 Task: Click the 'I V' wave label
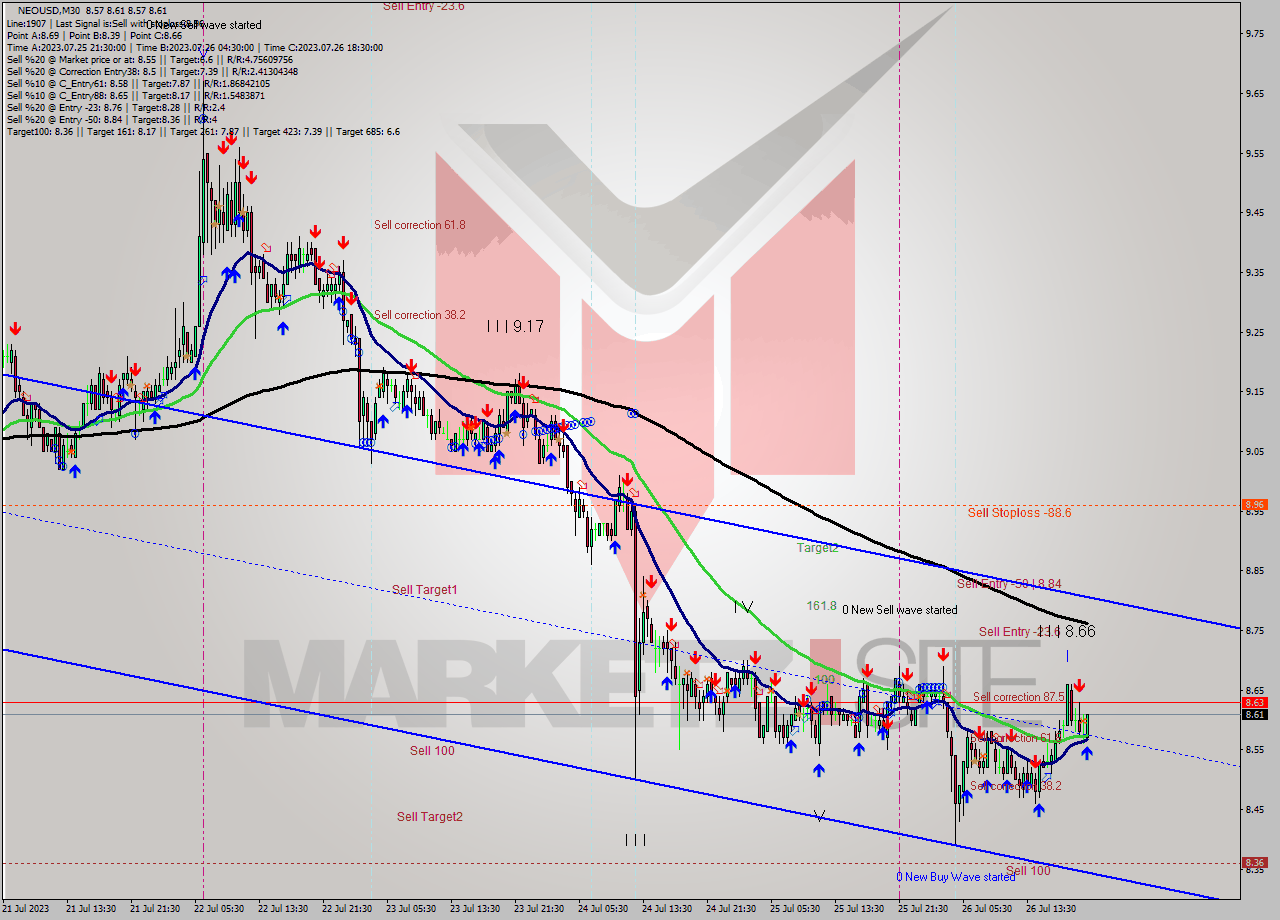tap(742, 607)
